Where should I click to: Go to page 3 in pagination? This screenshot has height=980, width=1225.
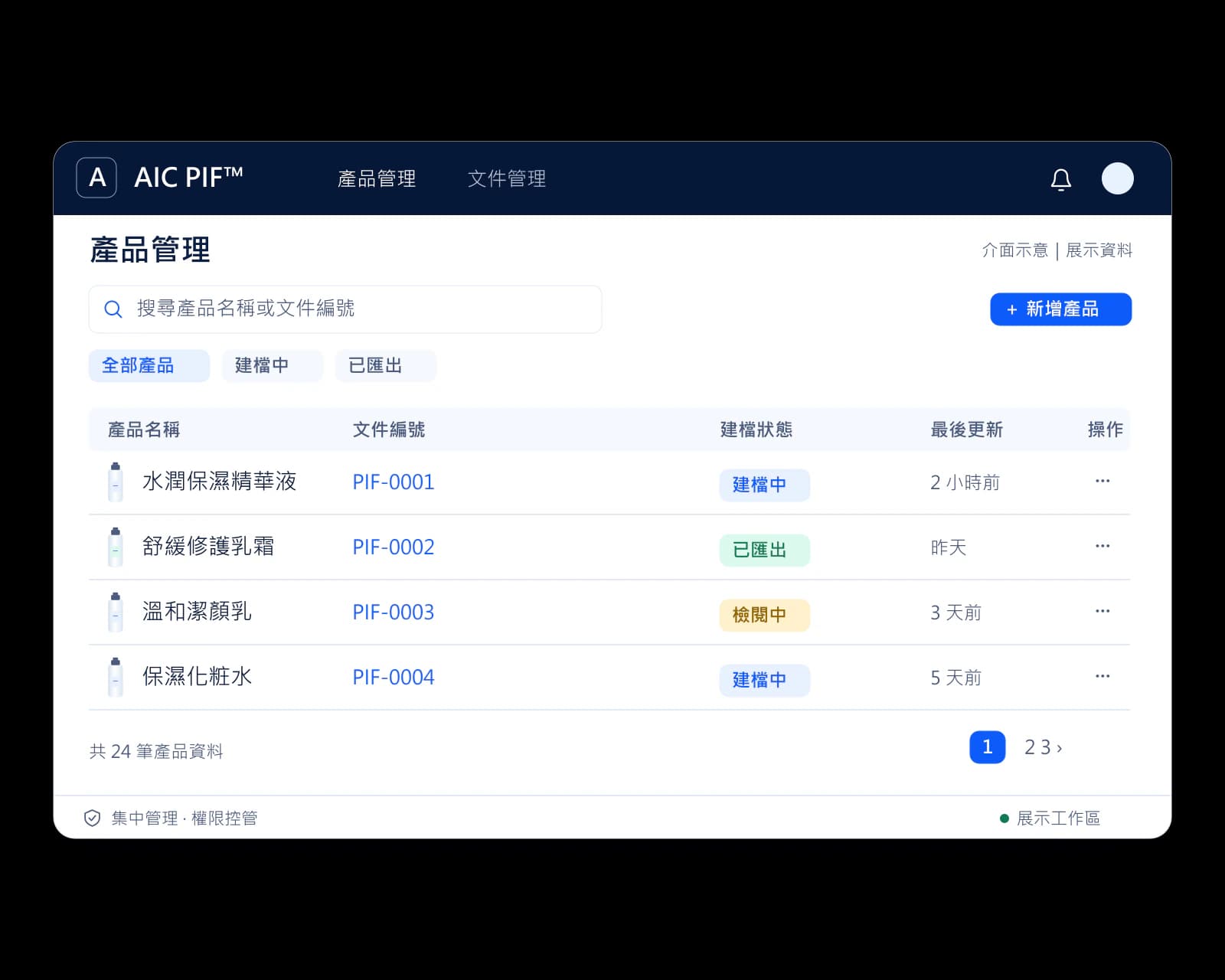coord(1045,747)
